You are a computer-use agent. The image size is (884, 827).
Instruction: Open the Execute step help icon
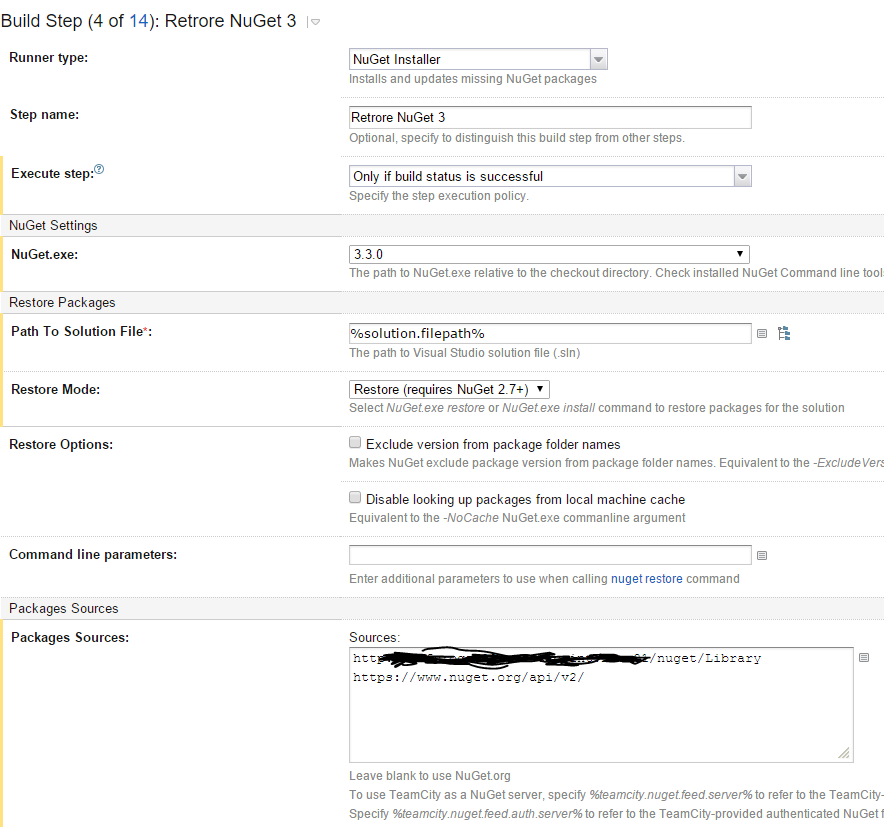[x=99, y=169]
